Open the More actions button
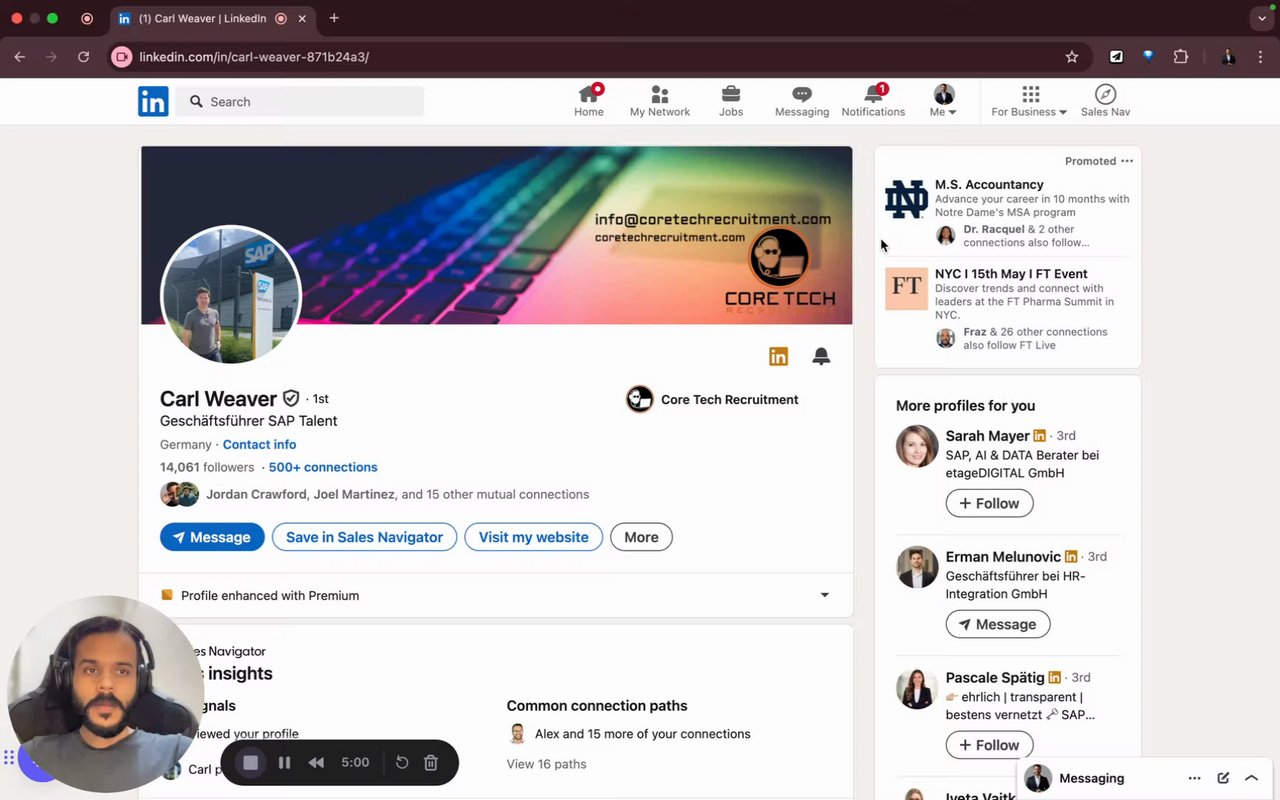Image resolution: width=1280 pixels, height=800 pixels. pos(641,537)
